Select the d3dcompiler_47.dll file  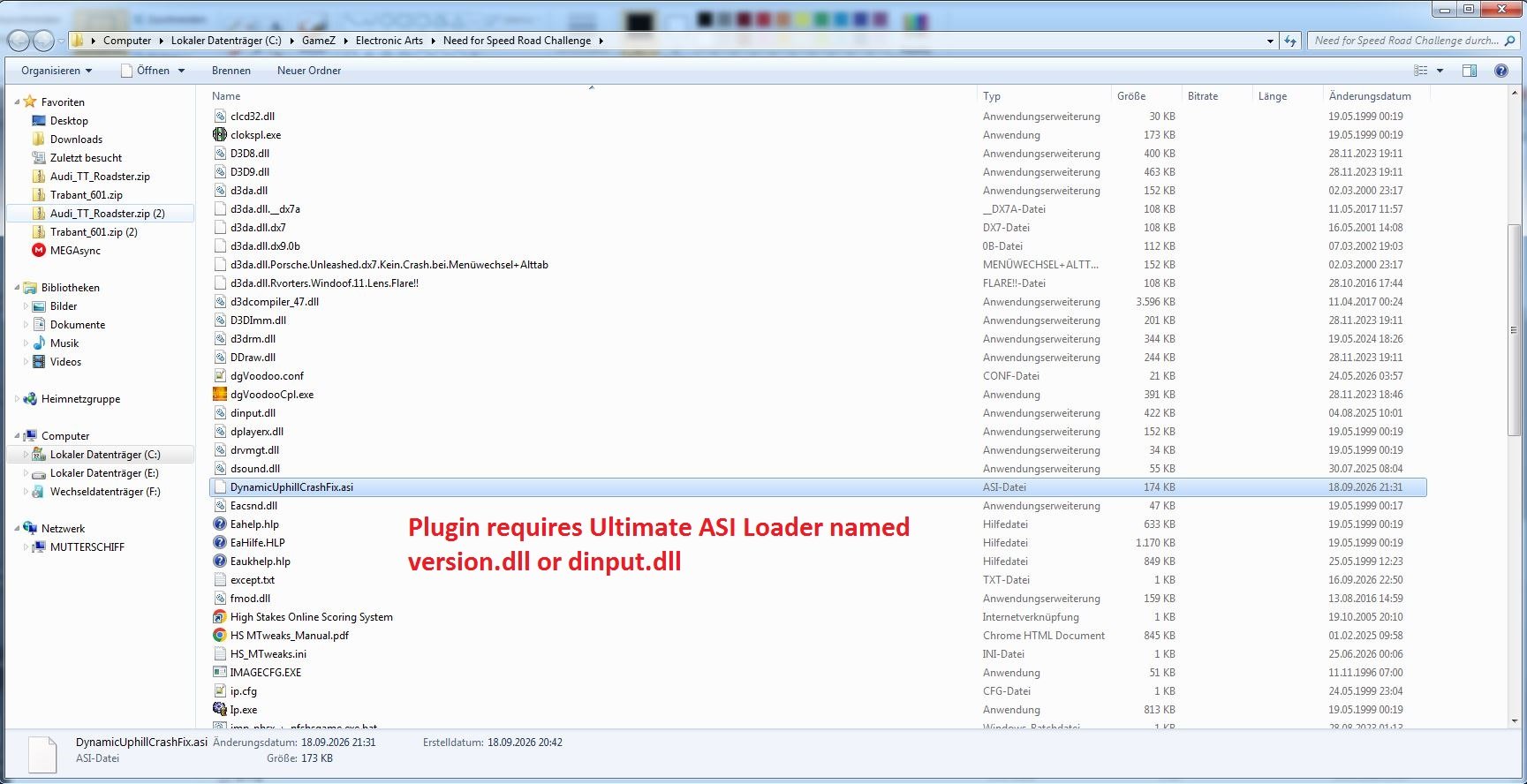[275, 302]
